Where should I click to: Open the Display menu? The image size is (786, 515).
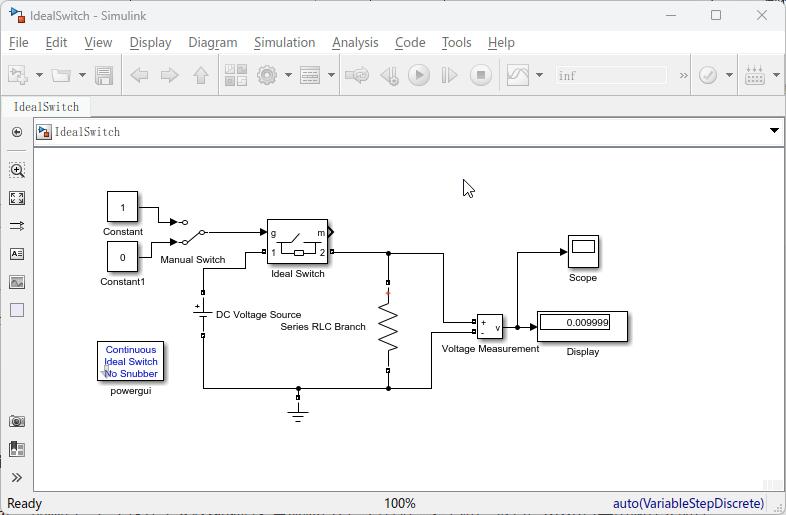pyautogui.click(x=150, y=43)
